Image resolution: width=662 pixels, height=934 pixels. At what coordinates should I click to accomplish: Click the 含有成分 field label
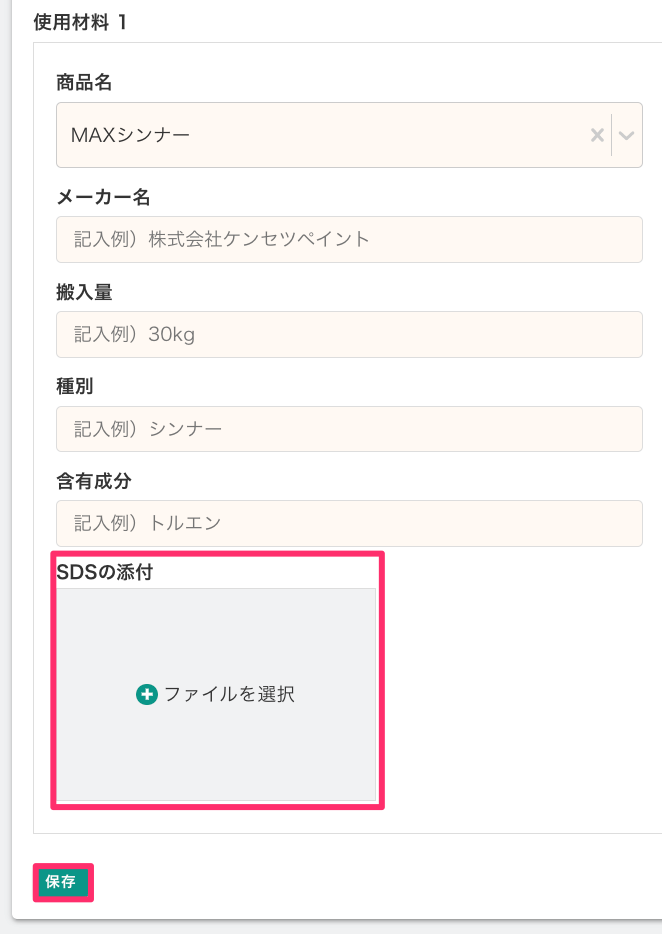94,481
